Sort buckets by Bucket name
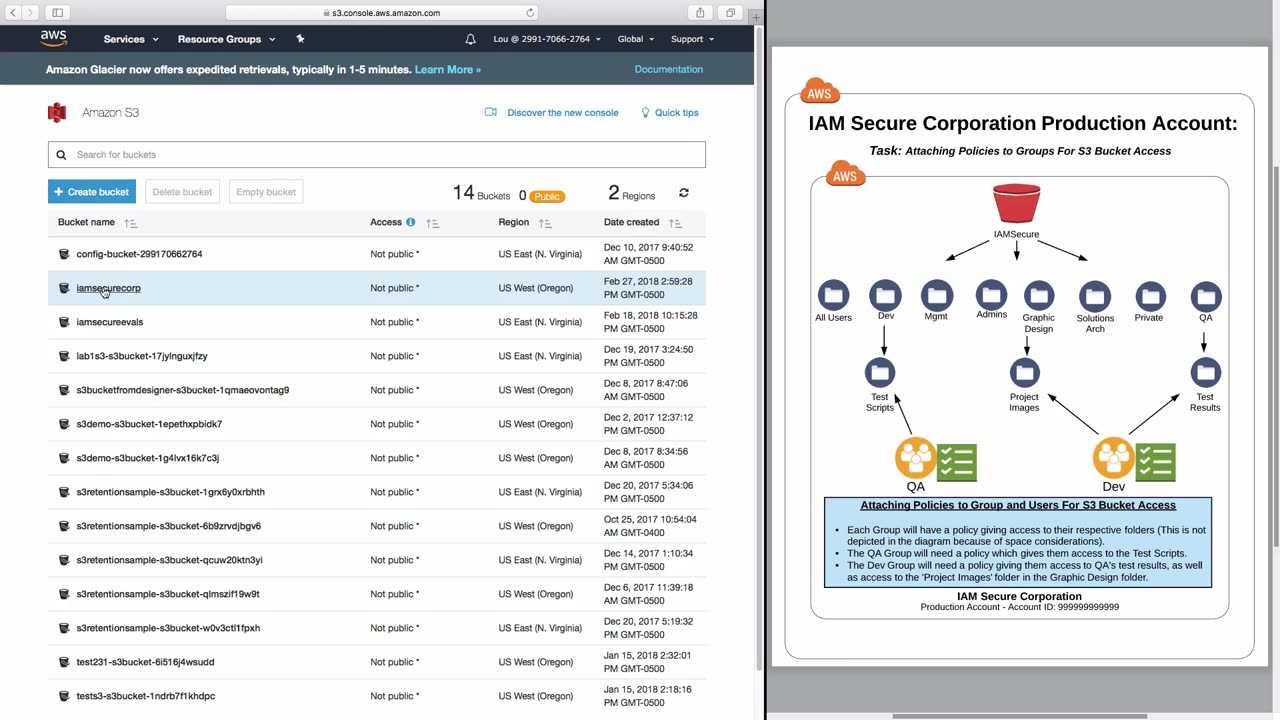The width and height of the screenshot is (1280, 720). (x=131, y=223)
